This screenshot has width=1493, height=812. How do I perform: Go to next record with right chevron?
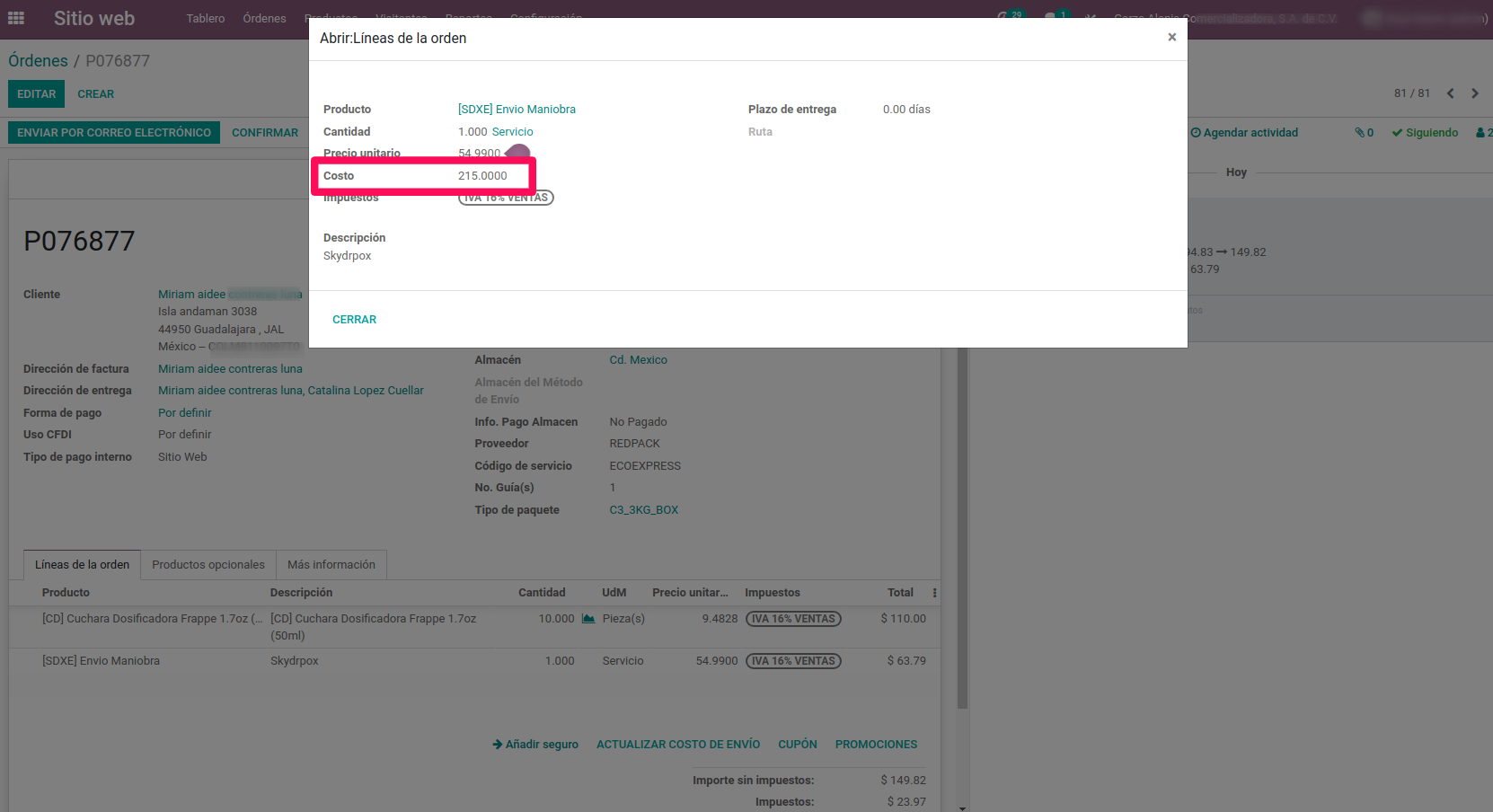(1474, 93)
